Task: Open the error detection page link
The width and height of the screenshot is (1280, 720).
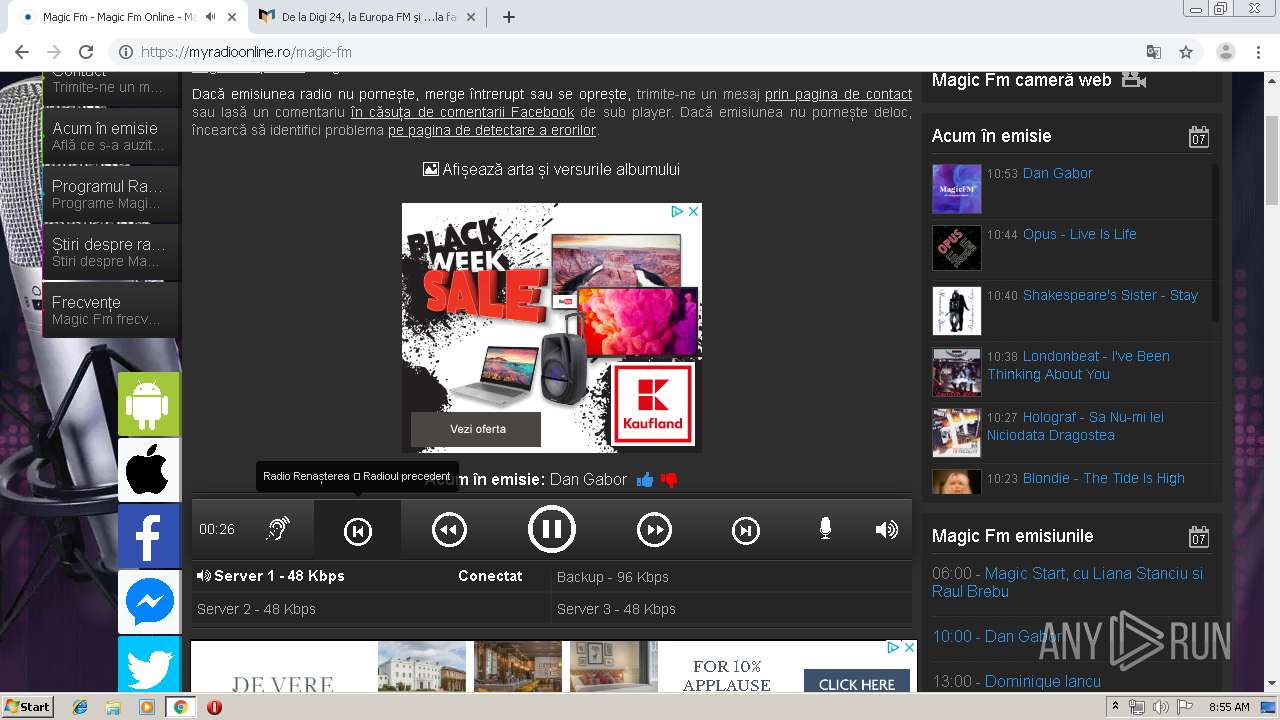Action: (492, 130)
